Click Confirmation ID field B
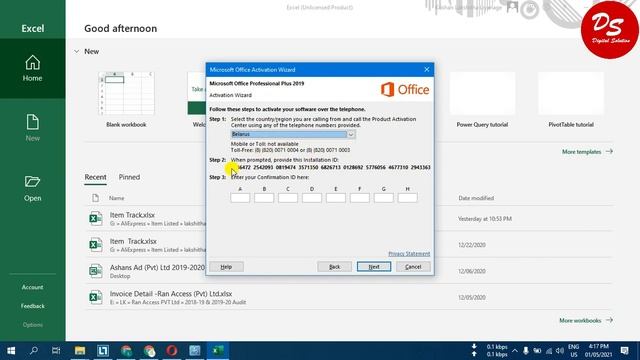640x360 pixels. pos(264,198)
